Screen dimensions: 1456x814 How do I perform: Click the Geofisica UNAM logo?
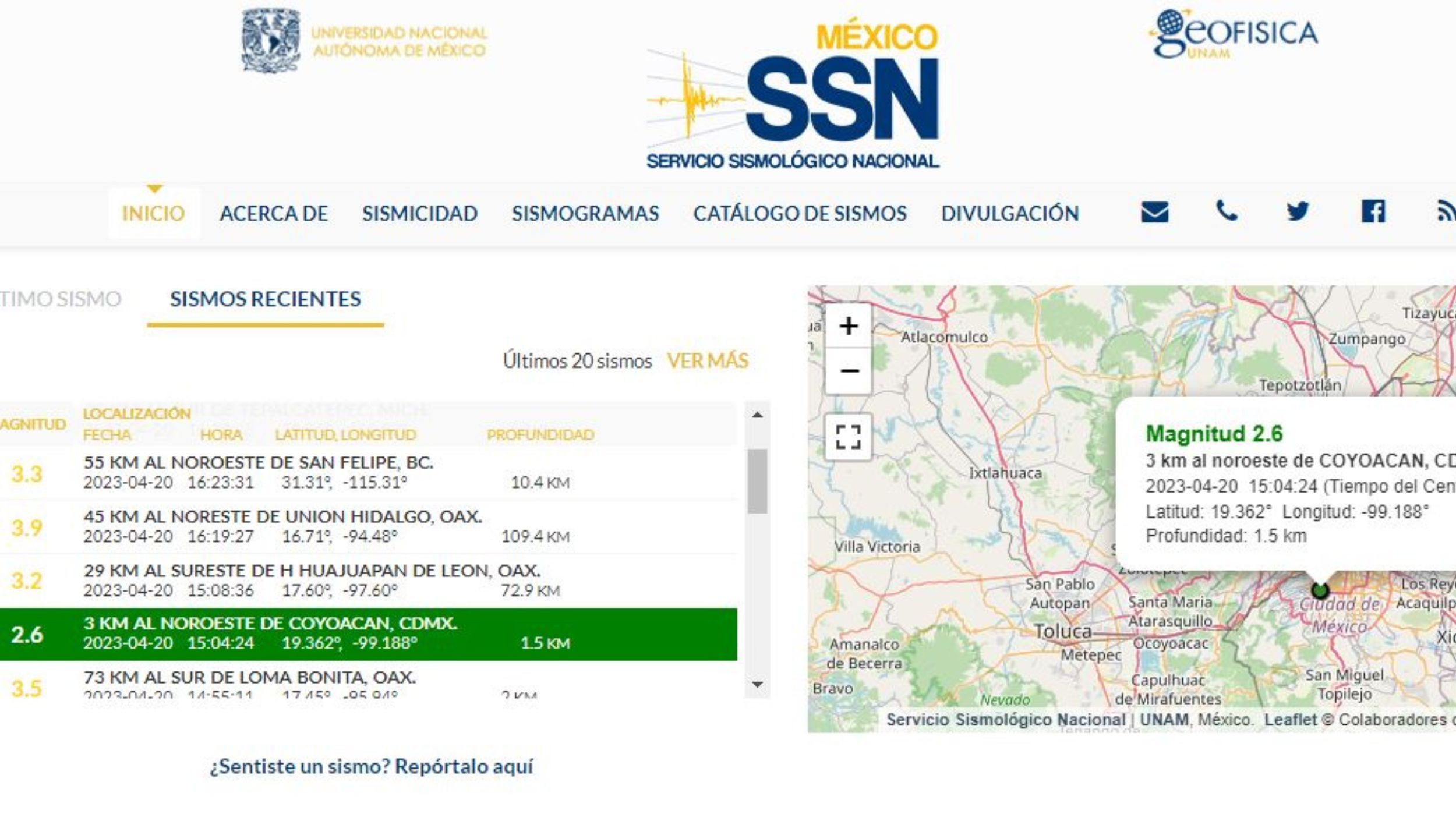(1234, 35)
